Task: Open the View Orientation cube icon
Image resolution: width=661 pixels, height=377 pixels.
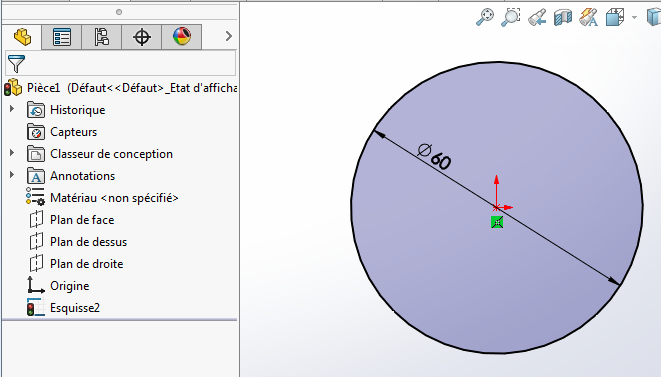Action: pos(615,17)
